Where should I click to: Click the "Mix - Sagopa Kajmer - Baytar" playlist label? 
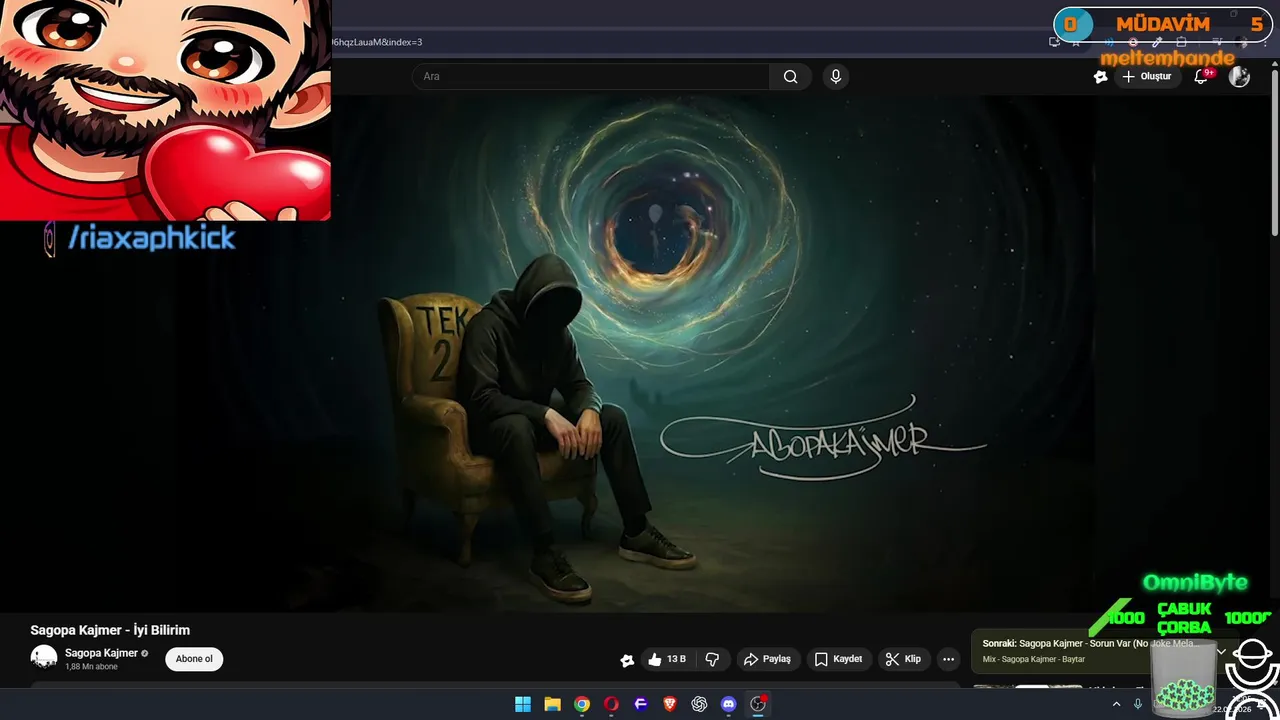tap(1033, 659)
